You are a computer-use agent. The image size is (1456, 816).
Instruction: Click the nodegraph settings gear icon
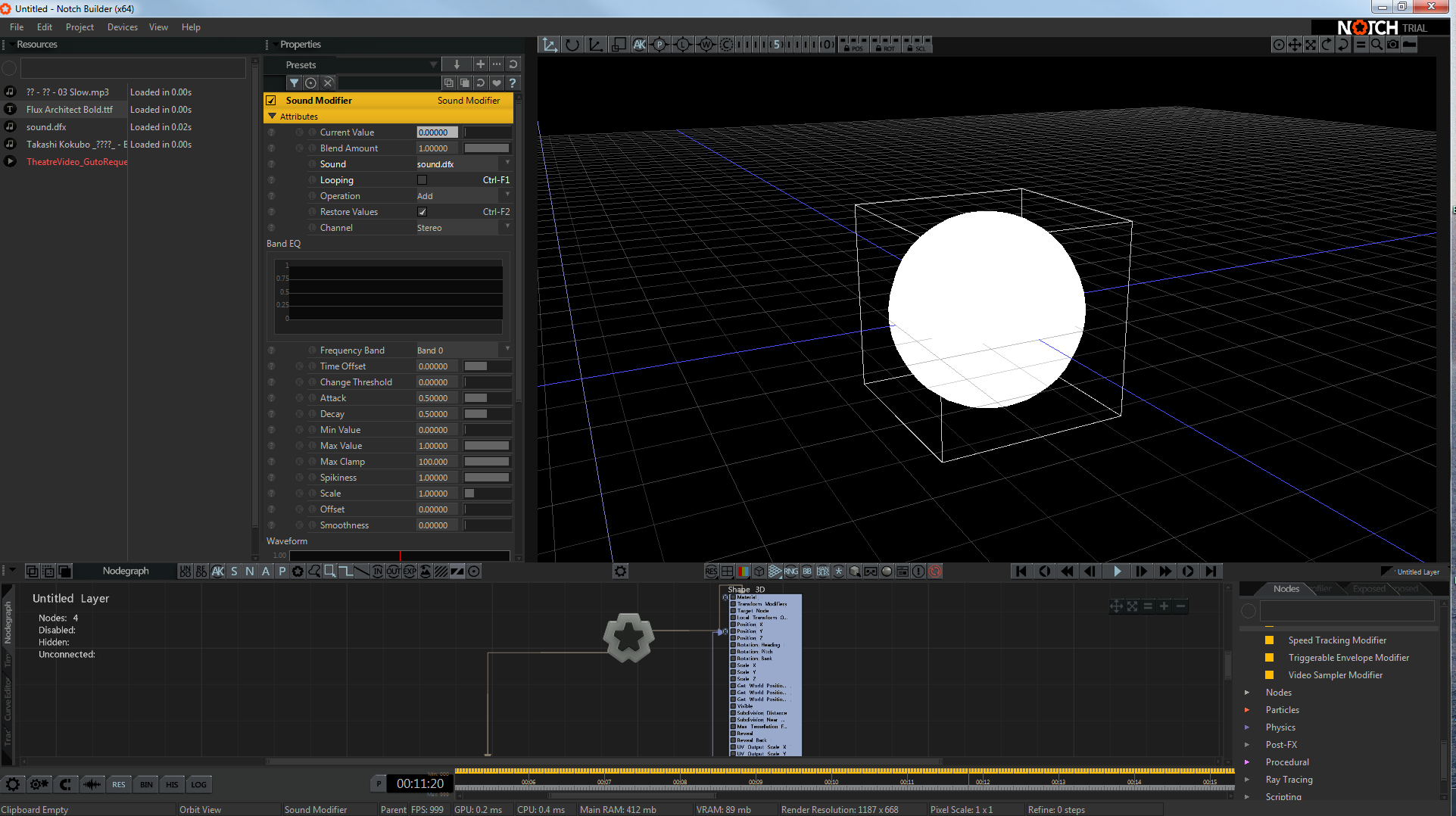621,572
